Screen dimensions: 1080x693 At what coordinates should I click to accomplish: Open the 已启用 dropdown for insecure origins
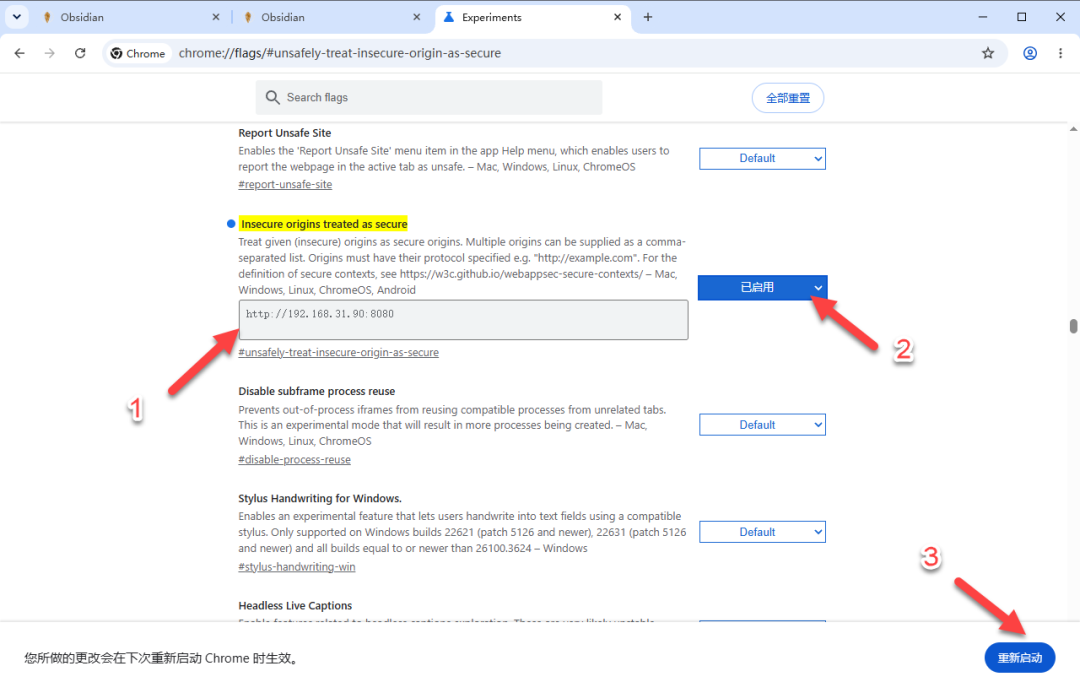762,287
